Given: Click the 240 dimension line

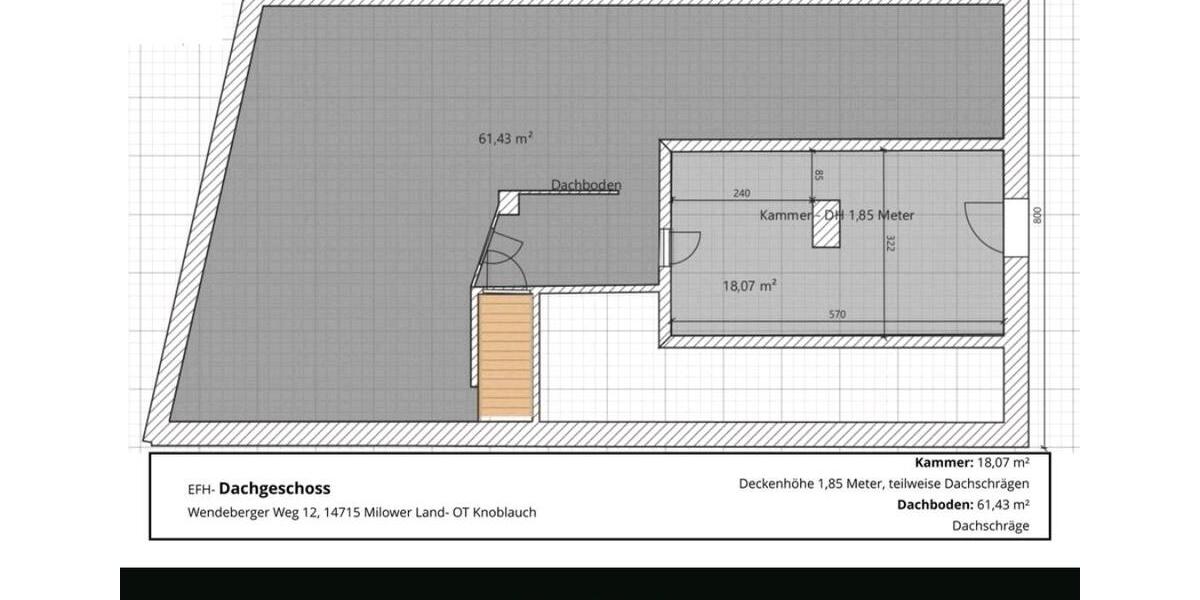Looking at the screenshot, I should coord(740,192).
